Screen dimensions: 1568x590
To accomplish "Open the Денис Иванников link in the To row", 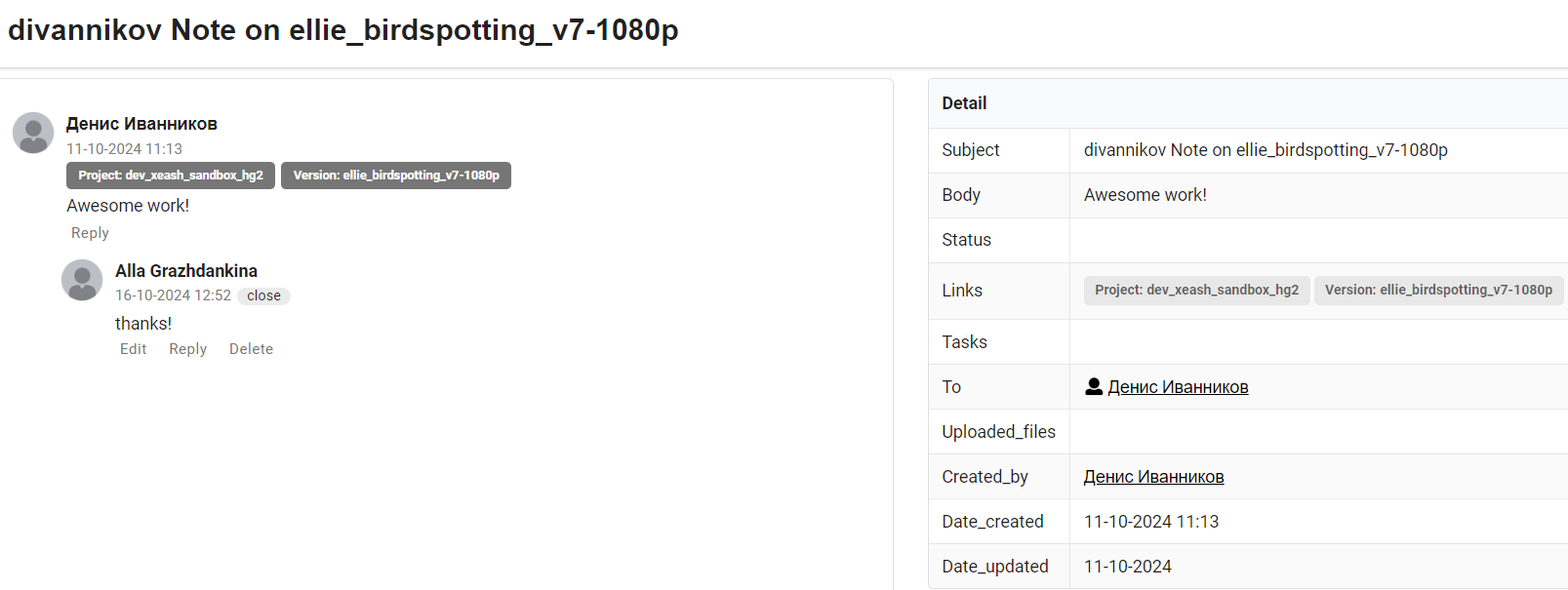I will (x=1178, y=387).
